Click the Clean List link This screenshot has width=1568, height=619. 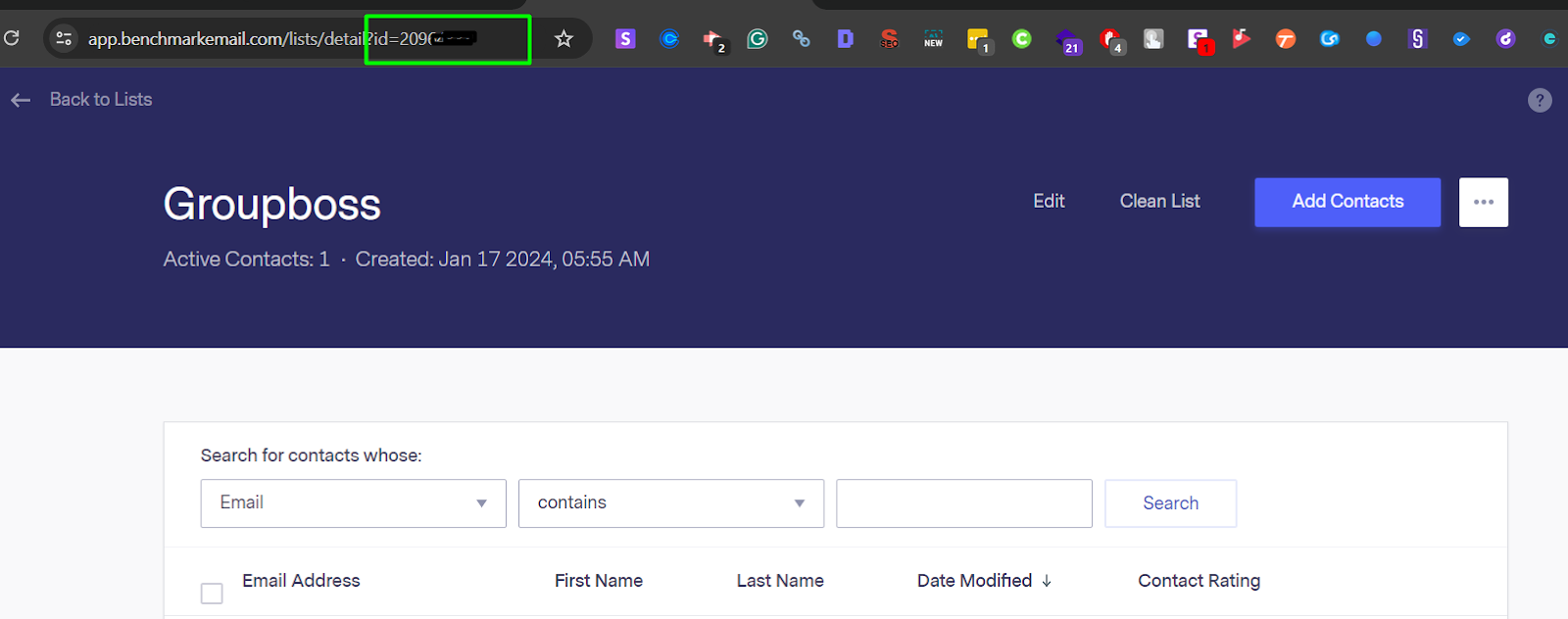[1160, 201]
